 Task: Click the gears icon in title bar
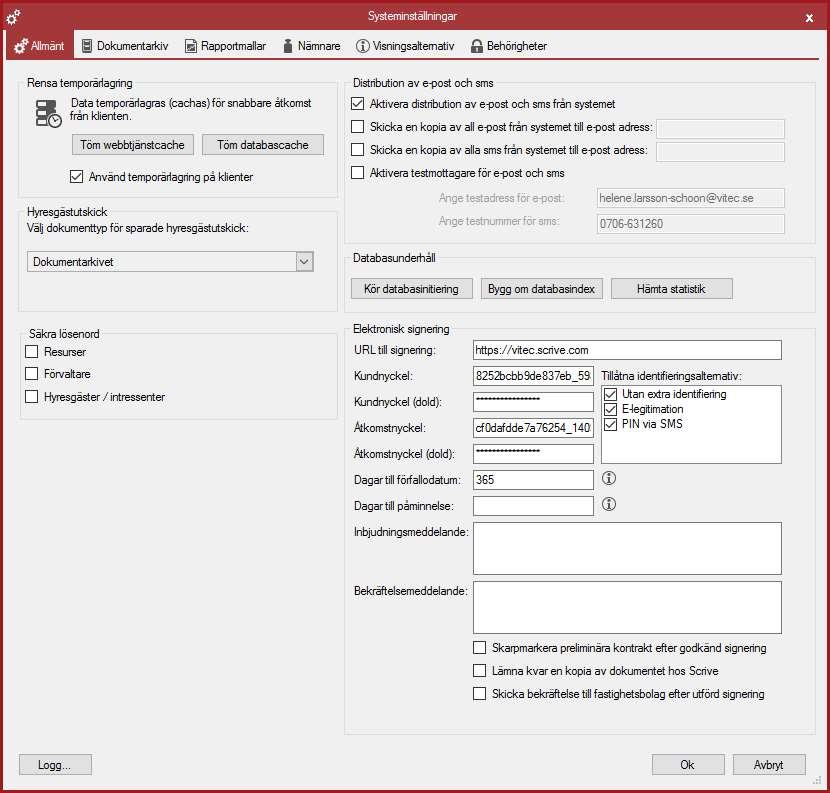coord(13,17)
